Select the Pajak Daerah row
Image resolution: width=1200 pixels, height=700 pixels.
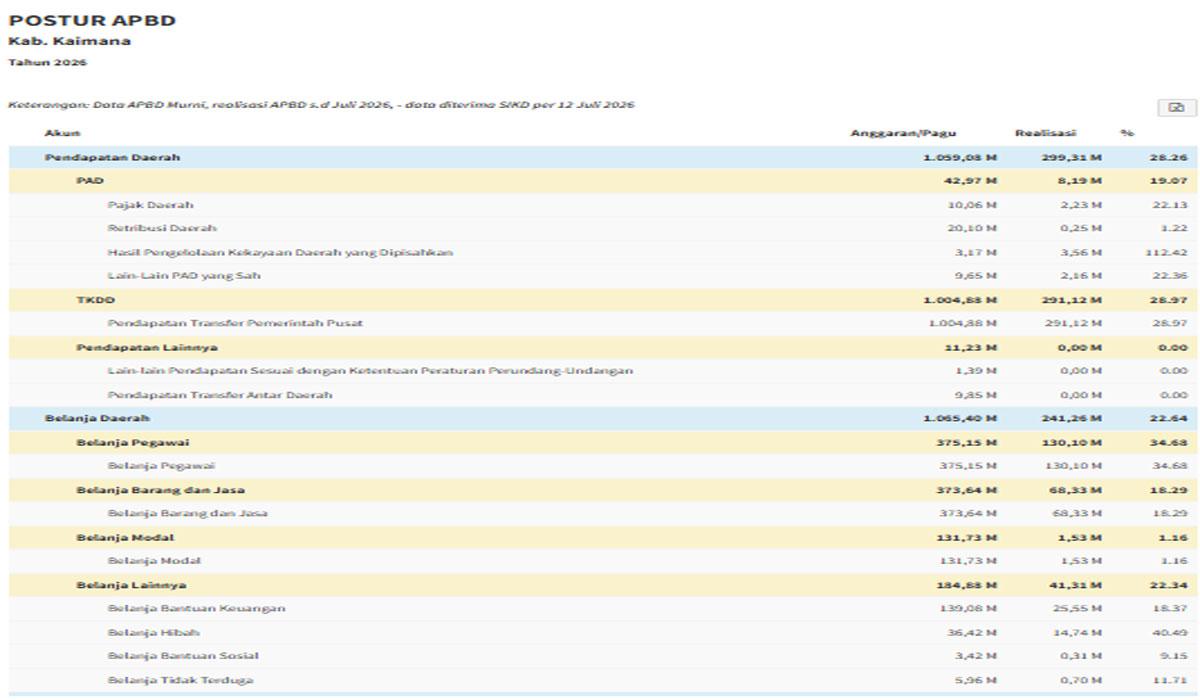[604, 205]
